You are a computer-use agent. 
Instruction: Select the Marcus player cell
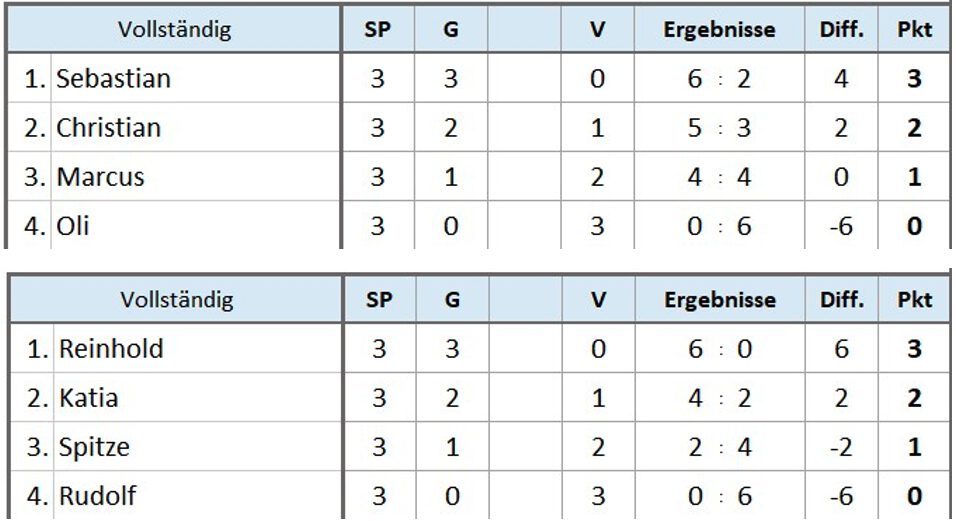click(100, 178)
